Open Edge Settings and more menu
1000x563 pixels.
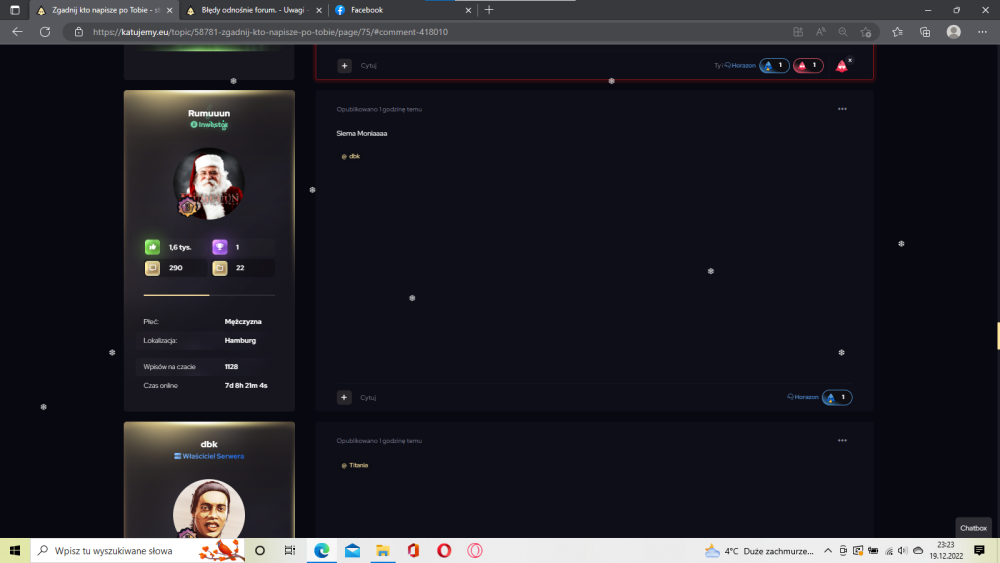982,32
